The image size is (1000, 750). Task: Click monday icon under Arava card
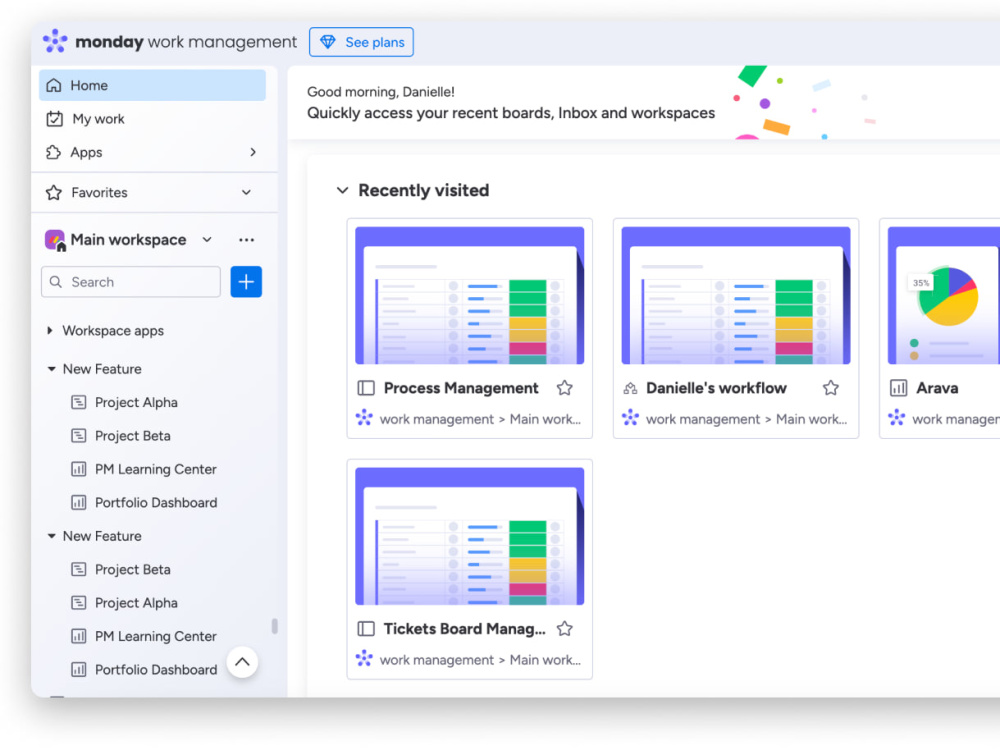(897, 418)
